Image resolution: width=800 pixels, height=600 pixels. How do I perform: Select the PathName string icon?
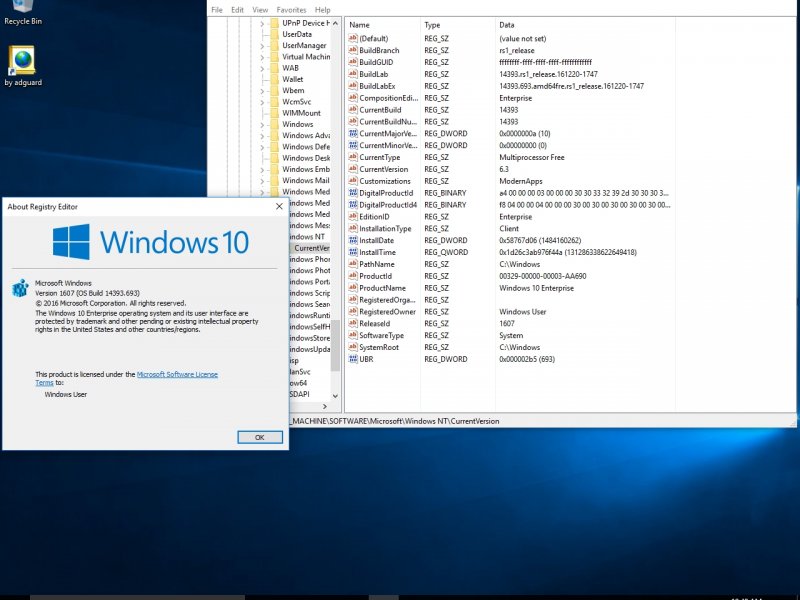[353, 264]
